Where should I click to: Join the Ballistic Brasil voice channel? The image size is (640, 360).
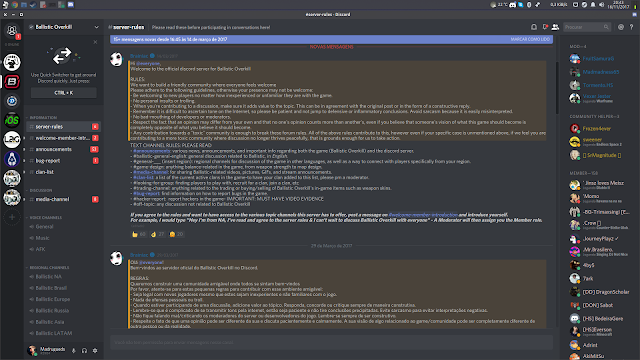click(x=63, y=288)
